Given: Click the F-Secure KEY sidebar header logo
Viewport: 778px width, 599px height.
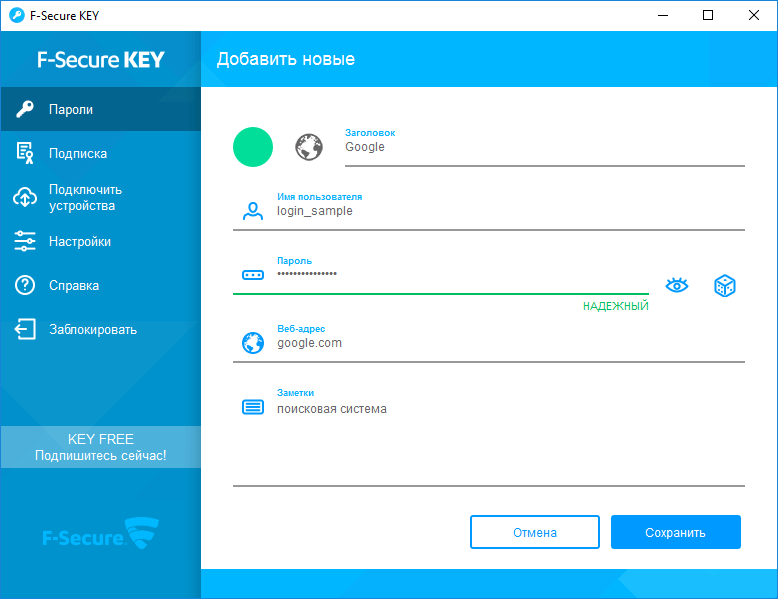Looking at the screenshot, I should click(x=101, y=60).
